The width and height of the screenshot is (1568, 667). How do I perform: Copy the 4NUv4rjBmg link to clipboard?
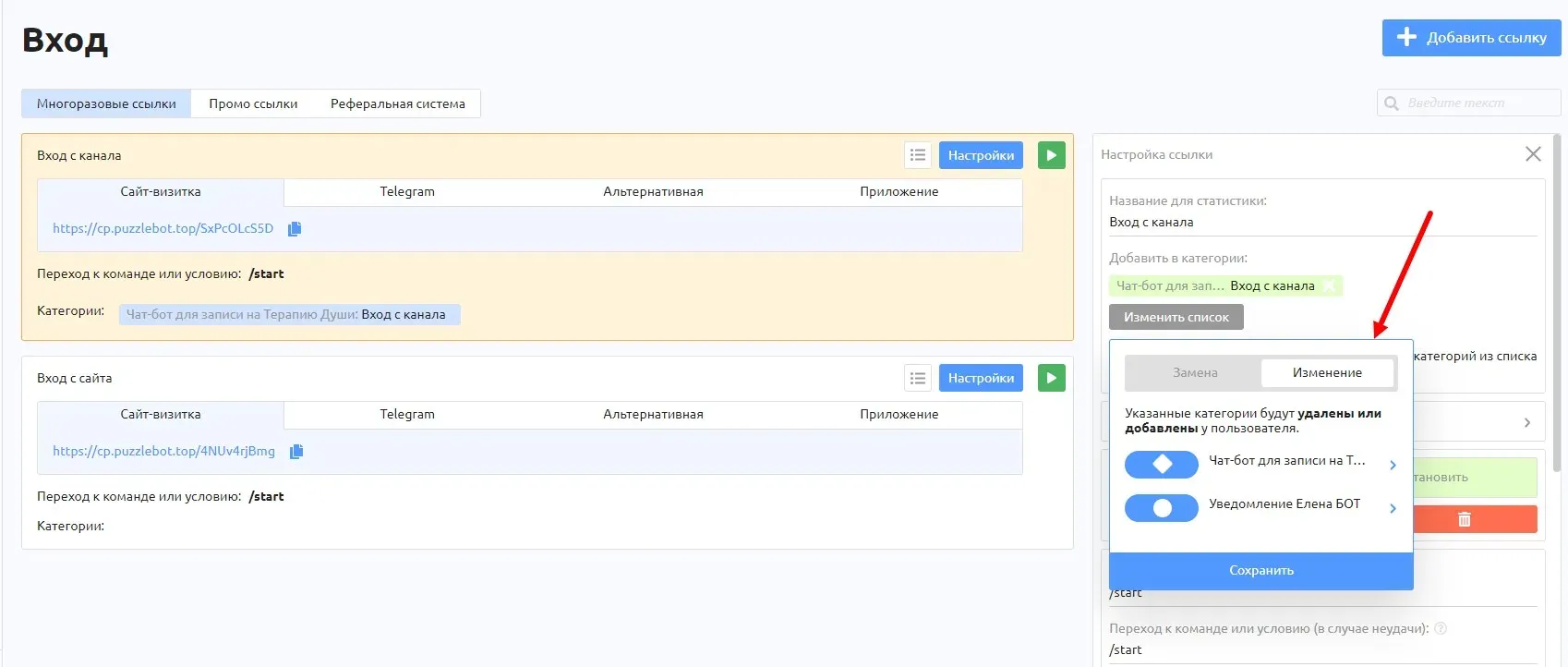(296, 451)
